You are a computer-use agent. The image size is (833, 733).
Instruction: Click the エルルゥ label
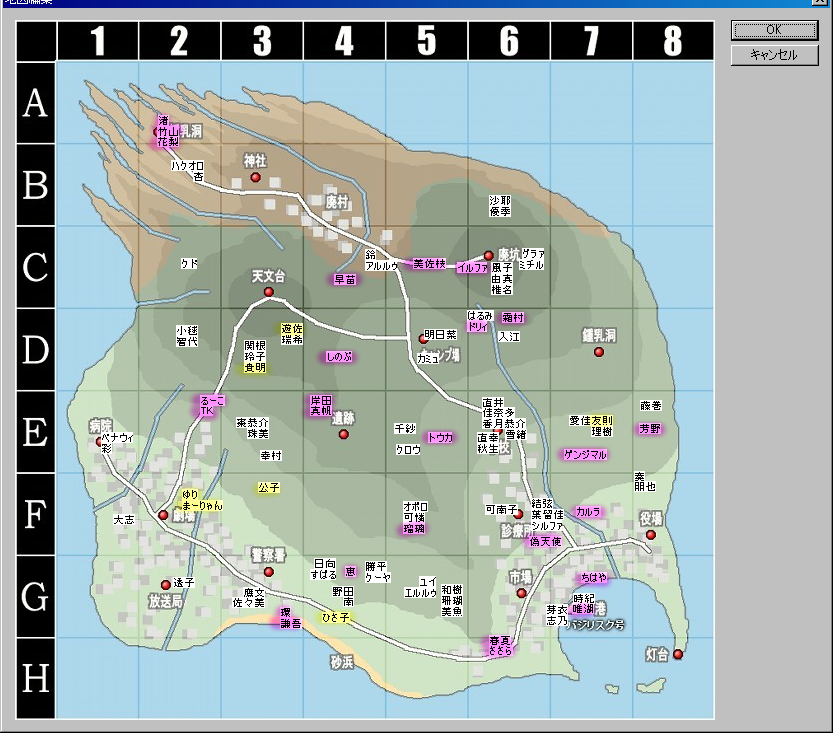[420, 593]
